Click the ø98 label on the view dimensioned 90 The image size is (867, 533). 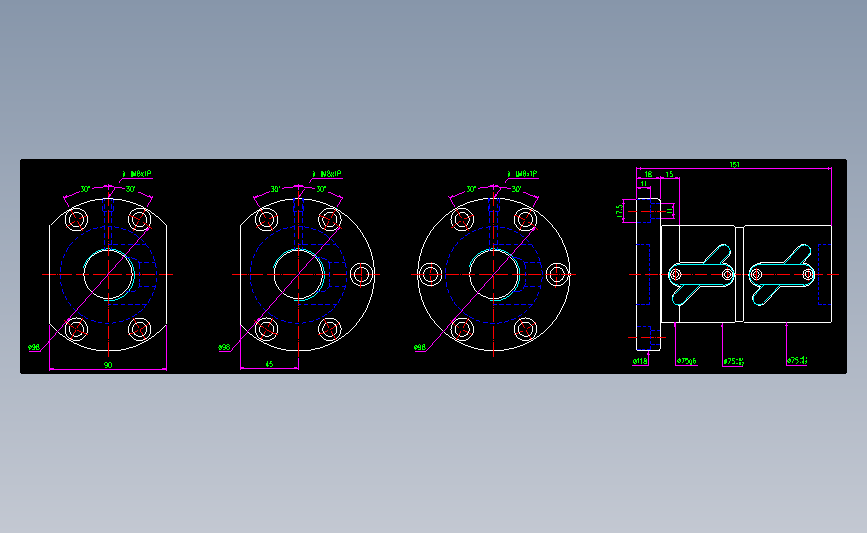pyautogui.click(x=34, y=347)
